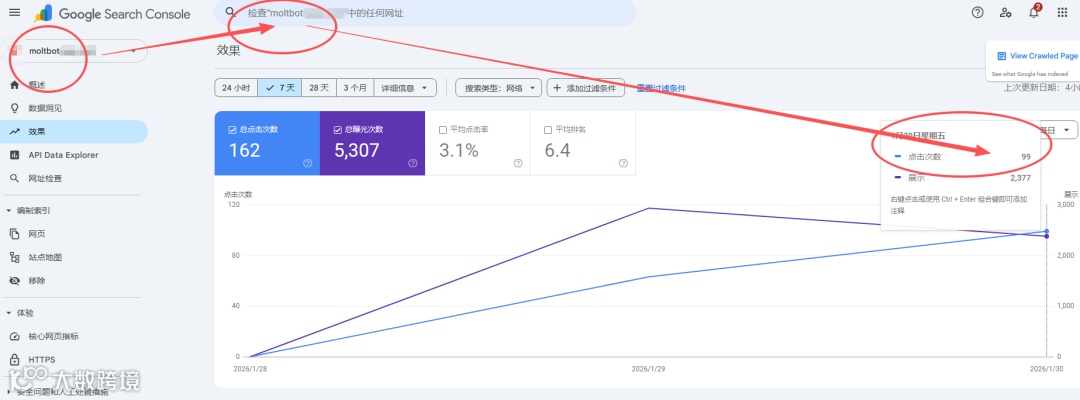Open the 搜索类型：网络 dropdown

click(x=497, y=87)
